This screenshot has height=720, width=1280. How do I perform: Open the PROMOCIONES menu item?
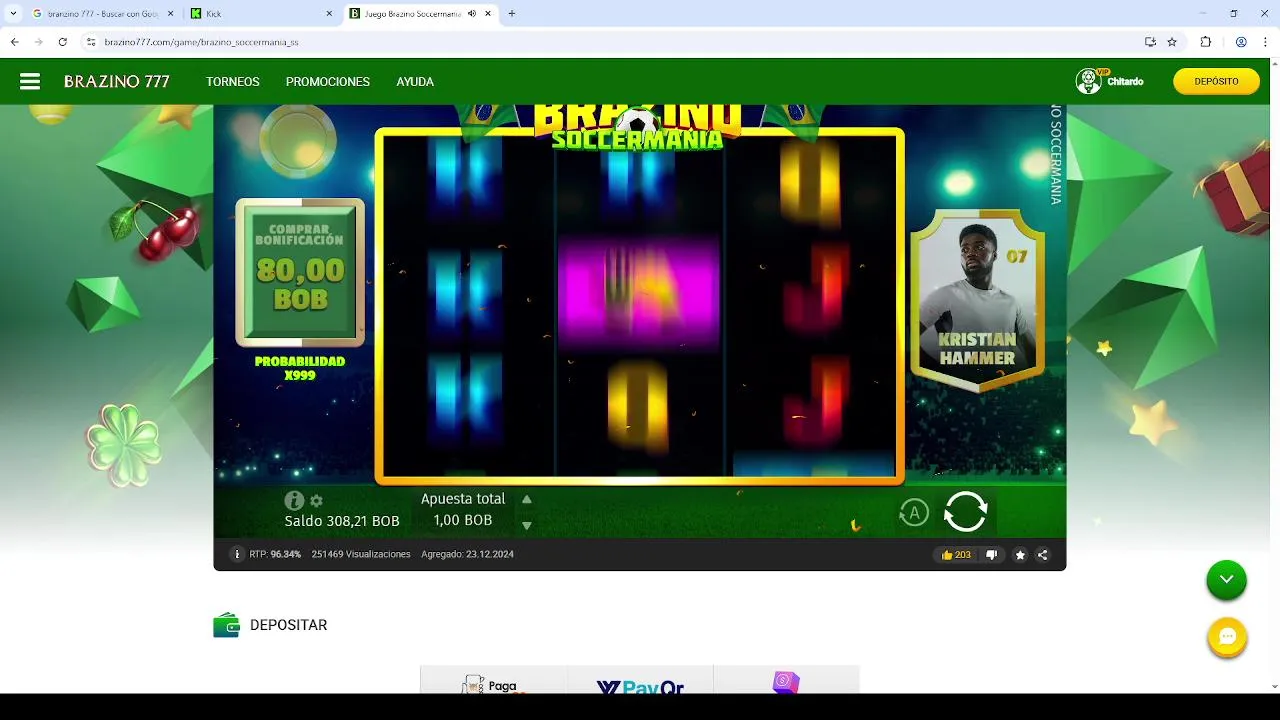pyautogui.click(x=328, y=82)
